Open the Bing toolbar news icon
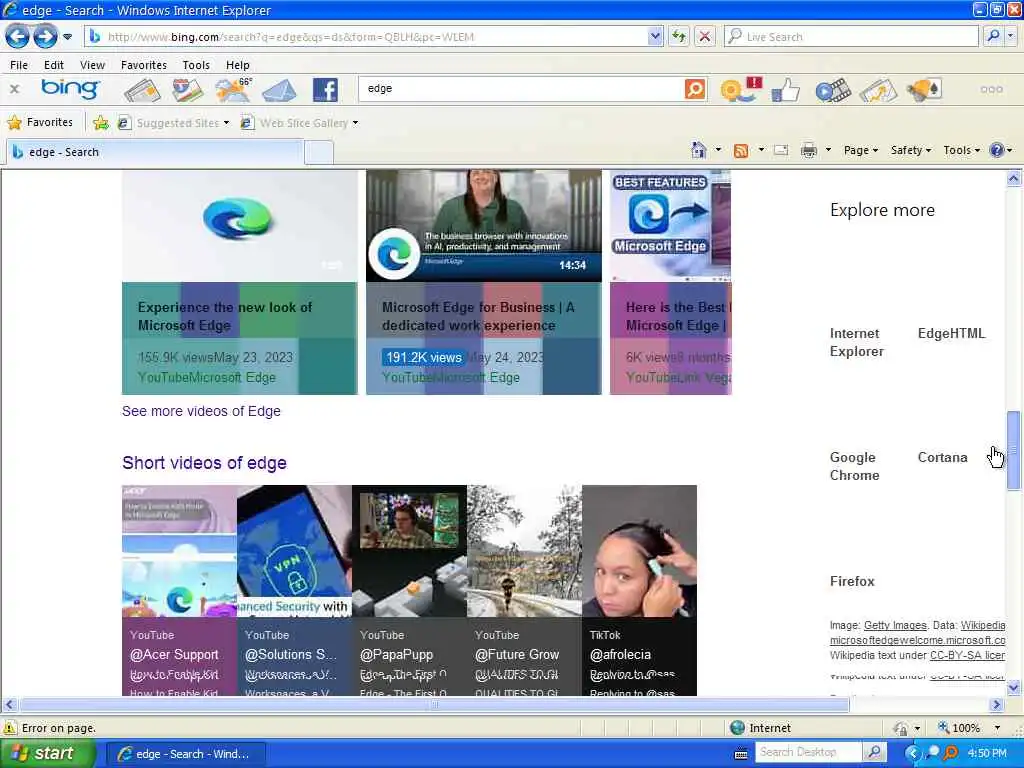Image resolution: width=1024 pixels, height=768 pixels. (x=142, y=90)
